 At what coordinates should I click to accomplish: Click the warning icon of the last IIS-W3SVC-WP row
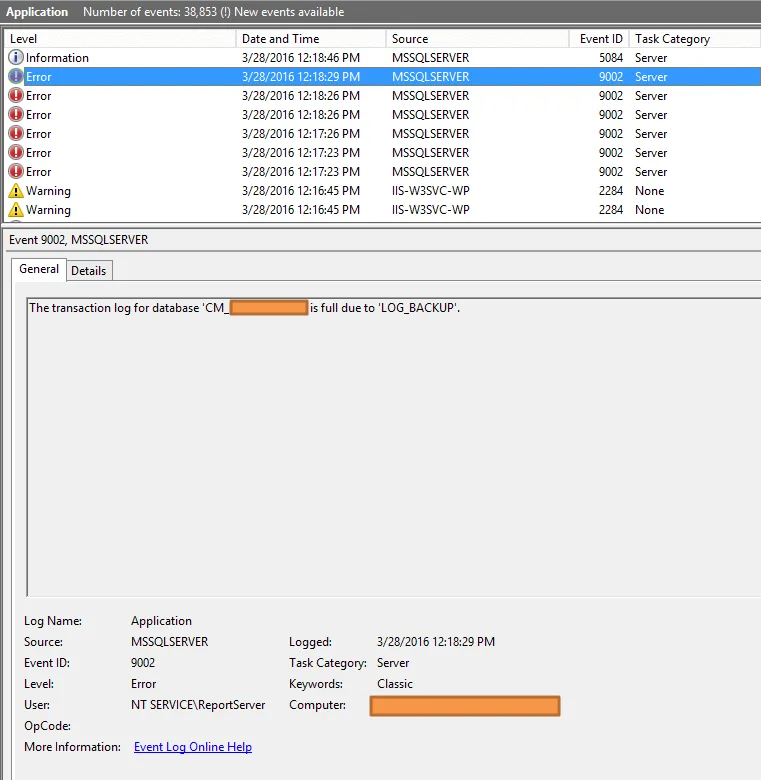[16, 209]
